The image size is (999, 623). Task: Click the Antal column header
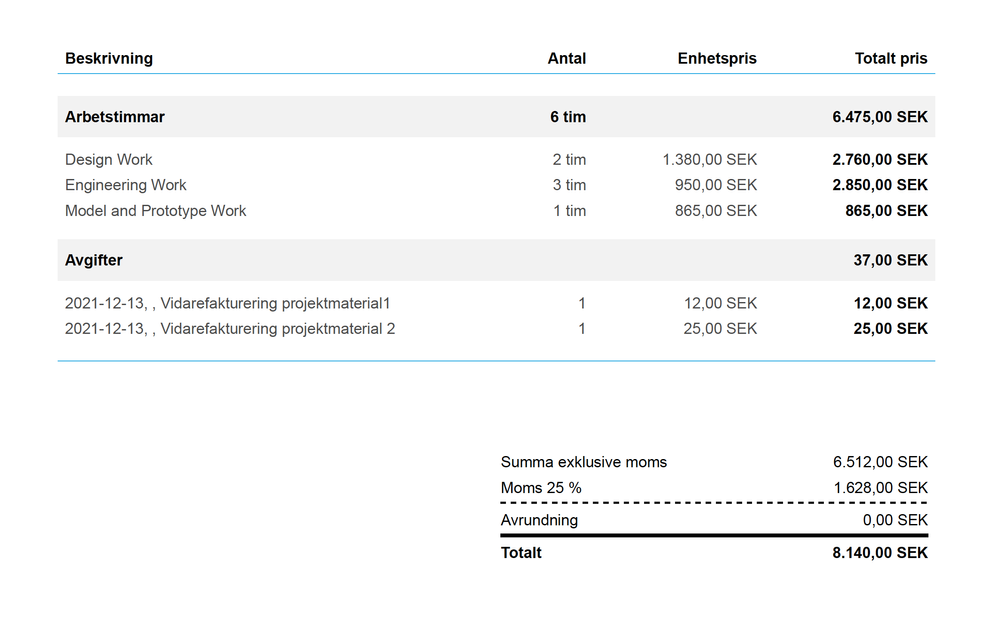point(566,59)
